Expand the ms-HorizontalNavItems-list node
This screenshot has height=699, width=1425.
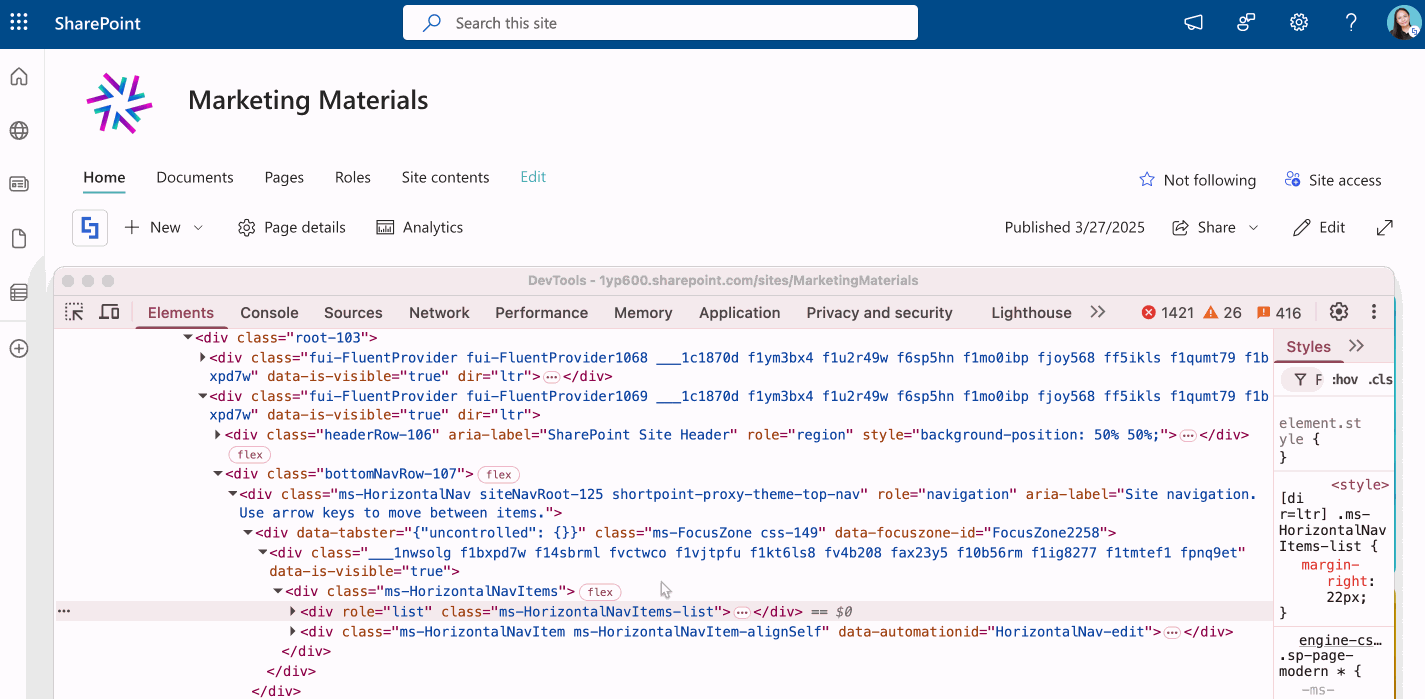(x=293, y=611)
